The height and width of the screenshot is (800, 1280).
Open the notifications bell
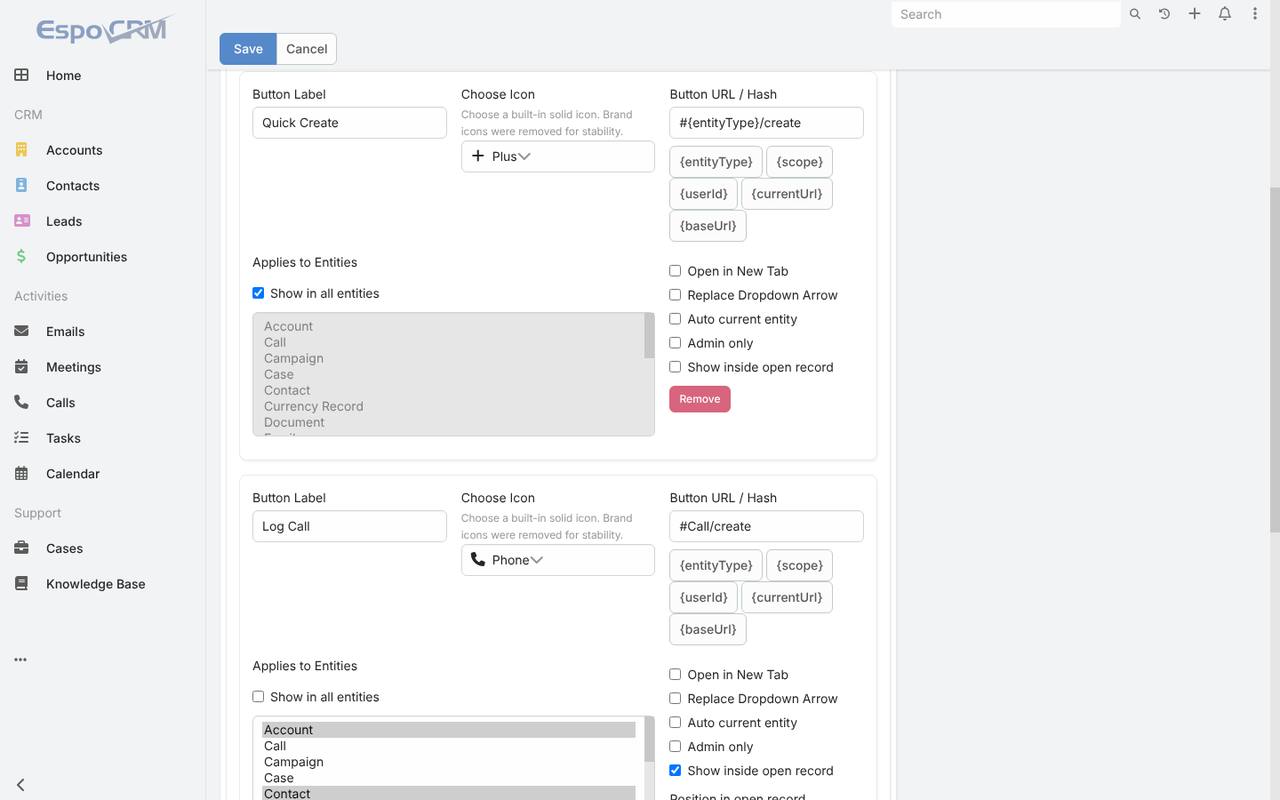(x=1224, y=14)
